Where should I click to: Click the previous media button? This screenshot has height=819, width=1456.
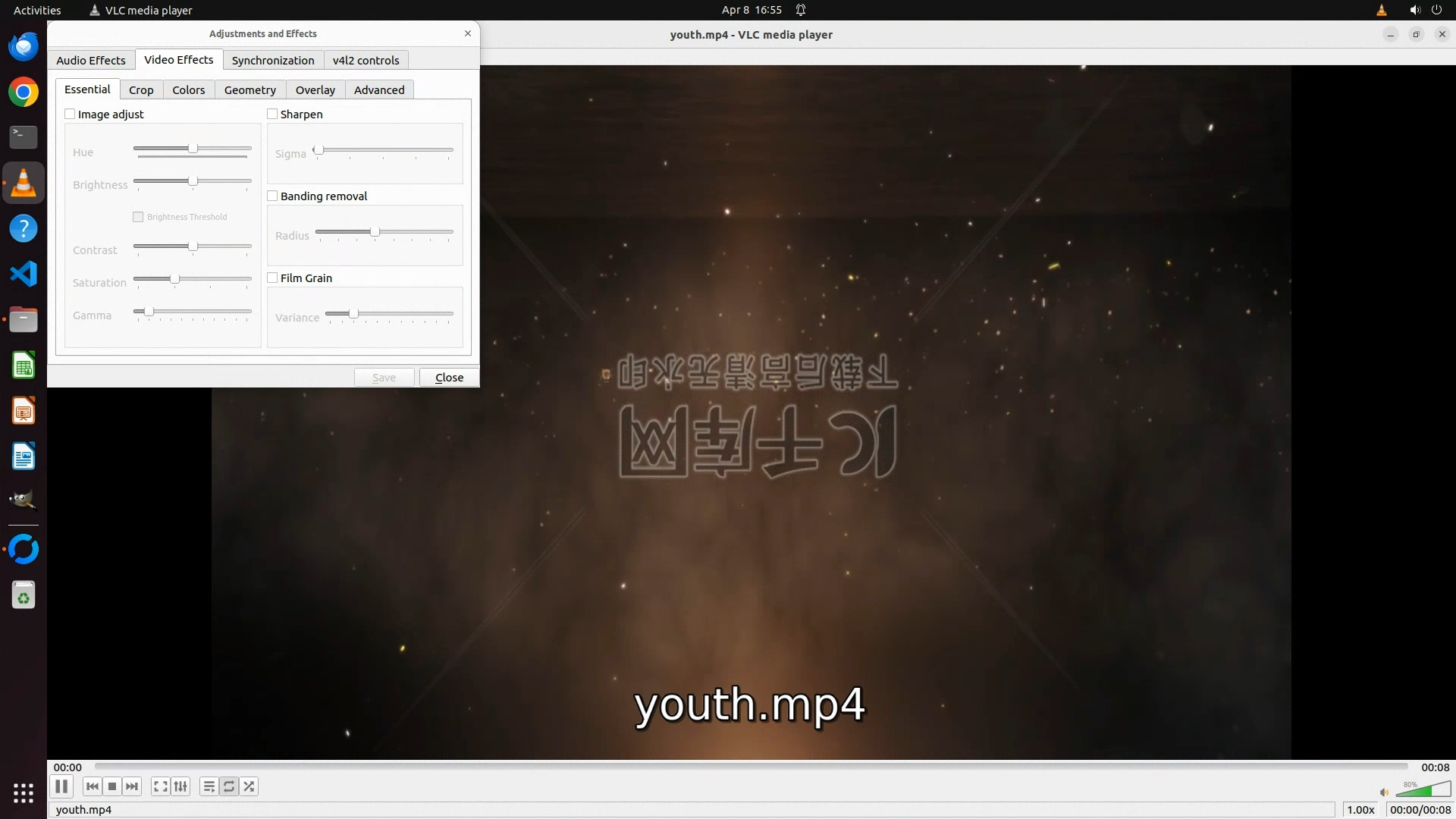pyautogui.click(x=93, y=786)
